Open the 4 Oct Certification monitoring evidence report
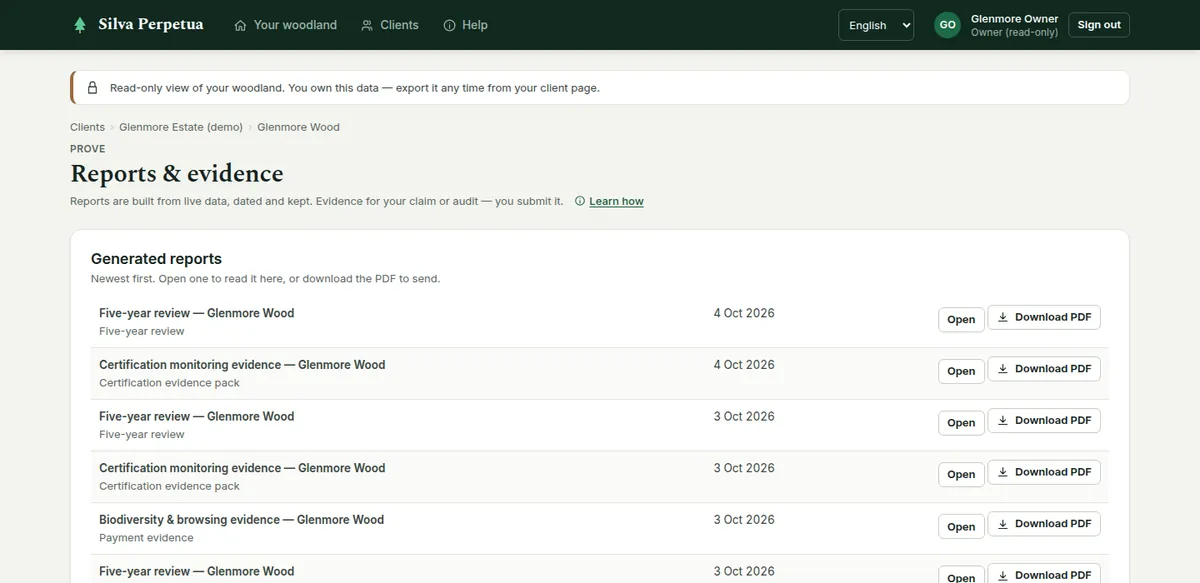 coord(961,371)
